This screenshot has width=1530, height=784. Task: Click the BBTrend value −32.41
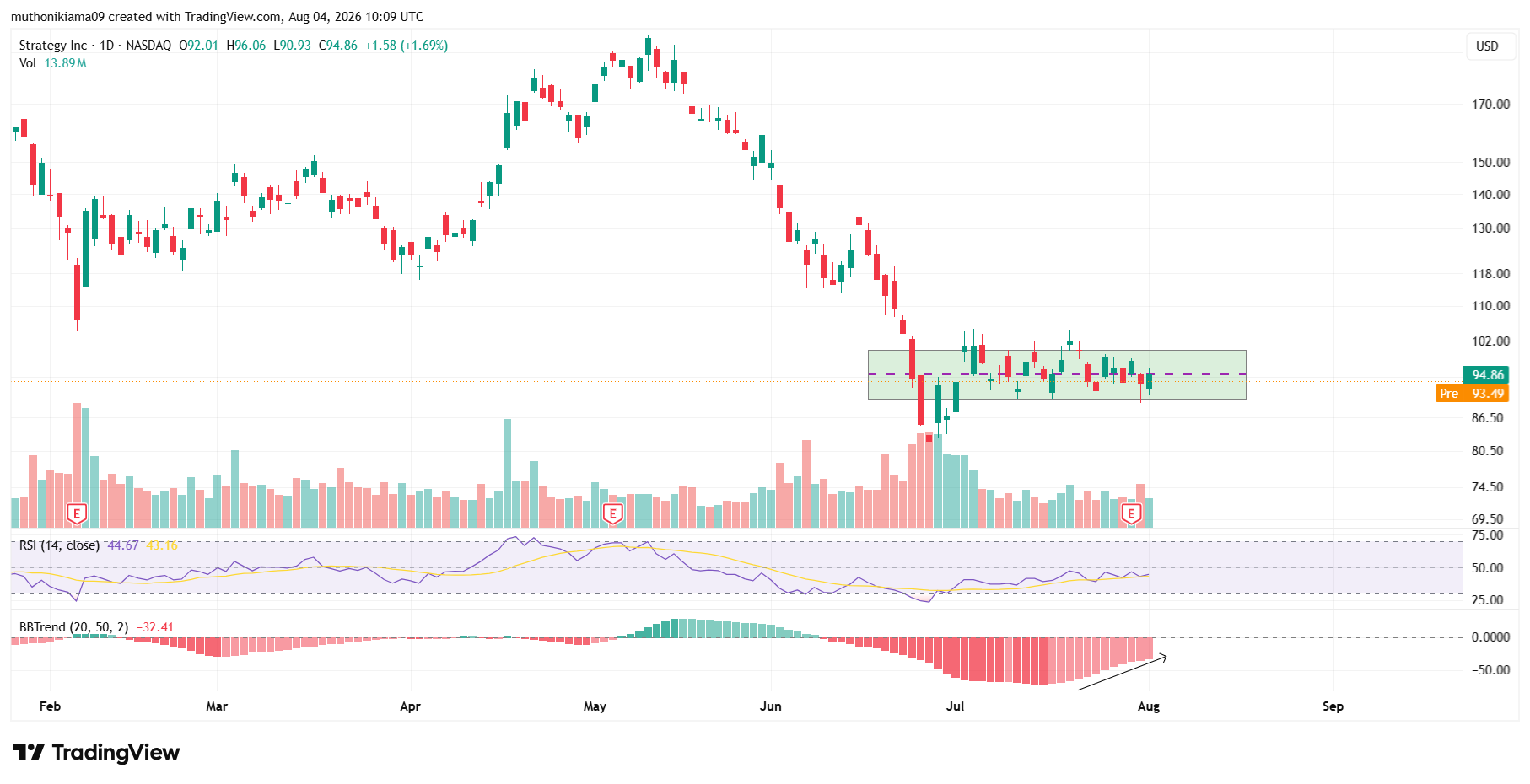[155, 627]
